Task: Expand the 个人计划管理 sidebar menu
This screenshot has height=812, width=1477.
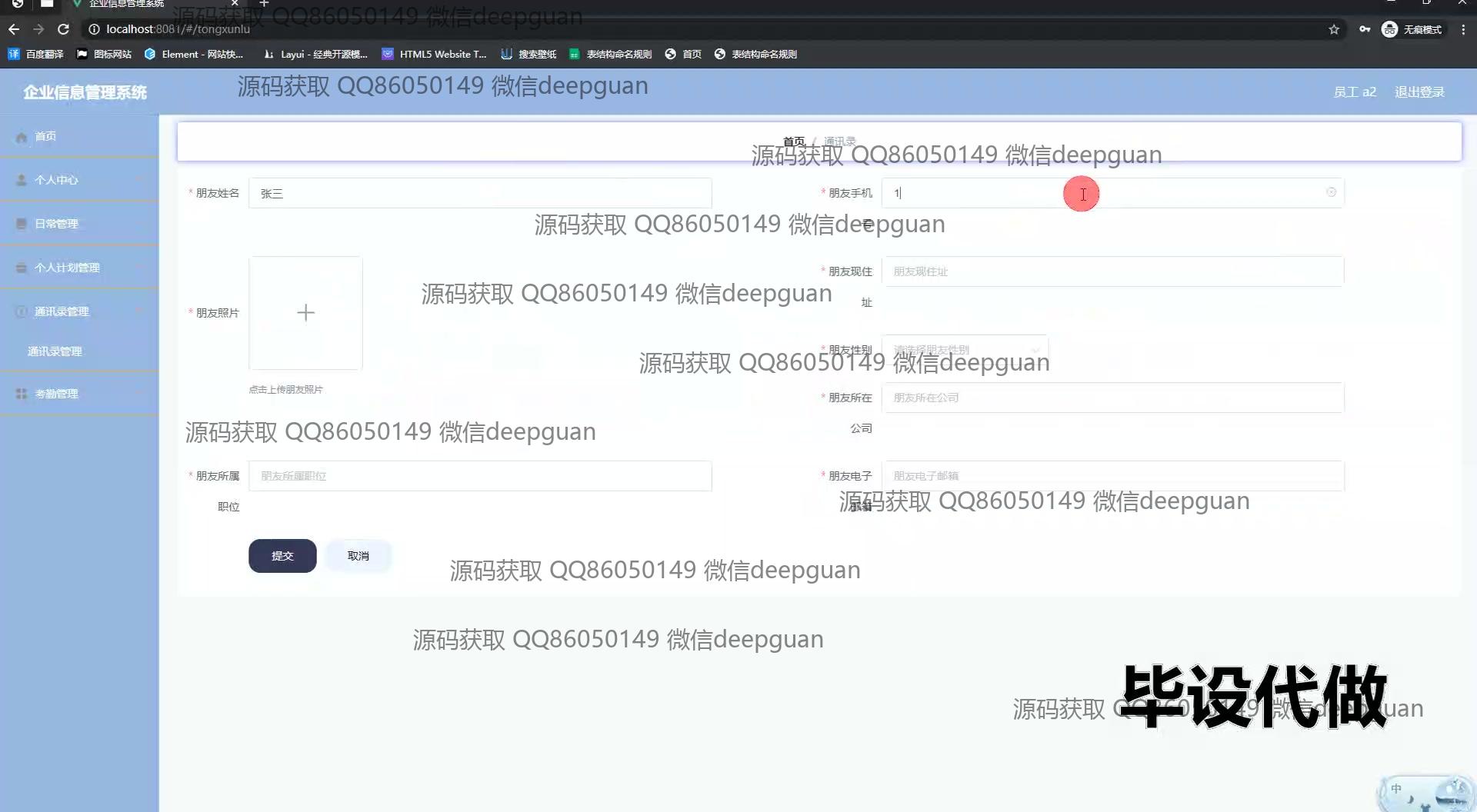Action: coord(79,268)
